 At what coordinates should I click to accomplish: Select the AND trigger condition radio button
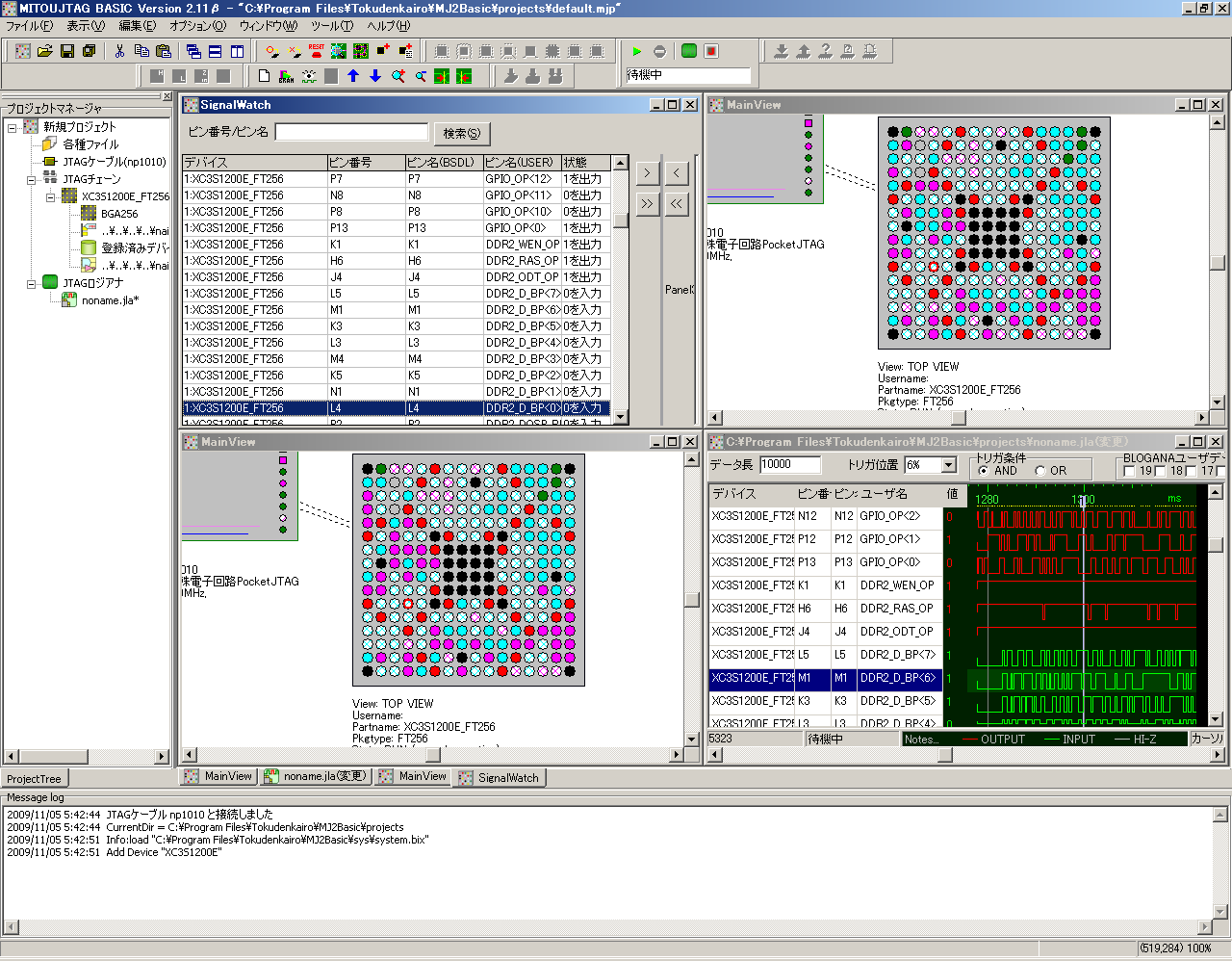click(983, 471)
